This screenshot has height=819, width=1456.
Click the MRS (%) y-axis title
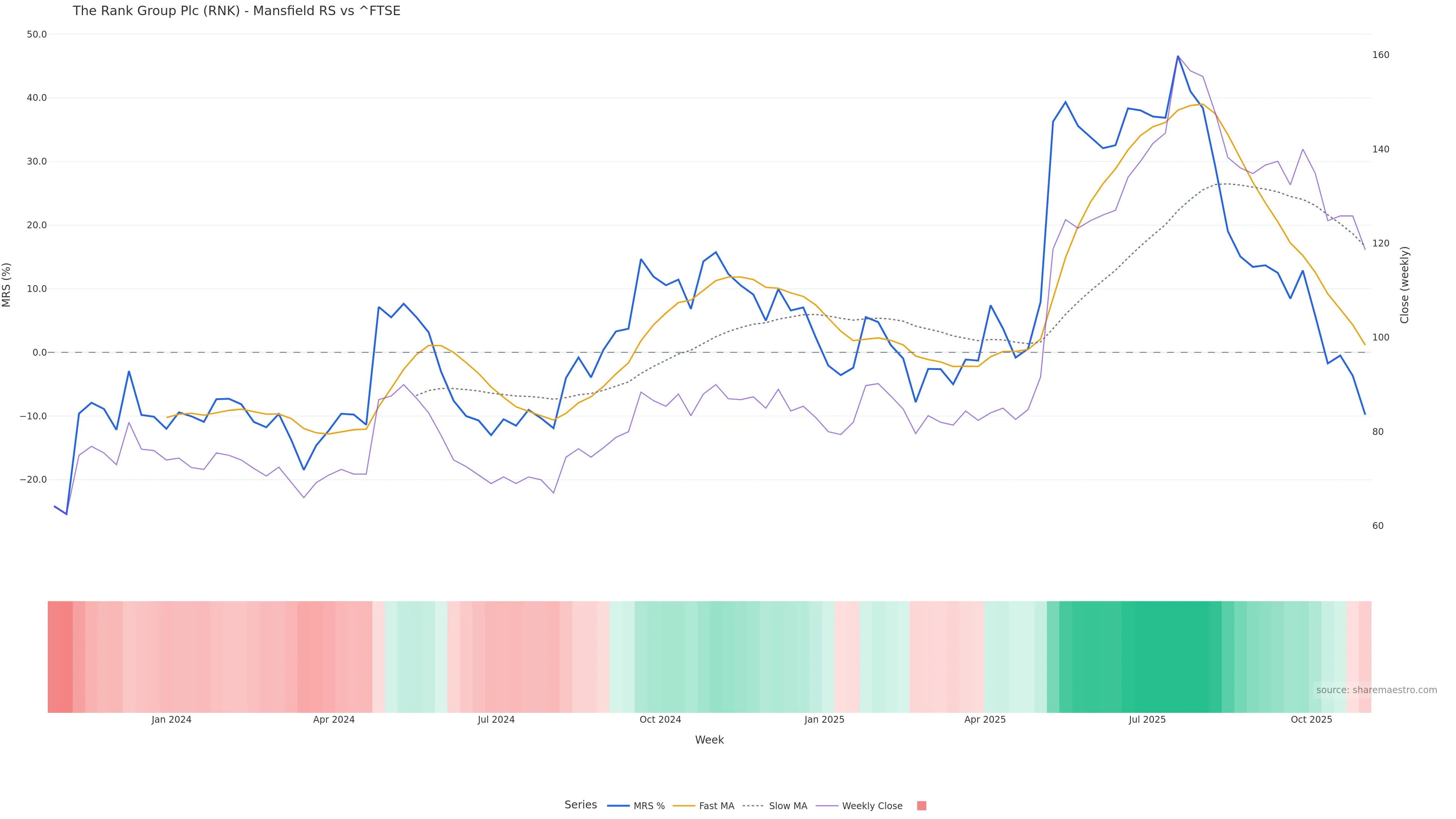coord(7,285)
